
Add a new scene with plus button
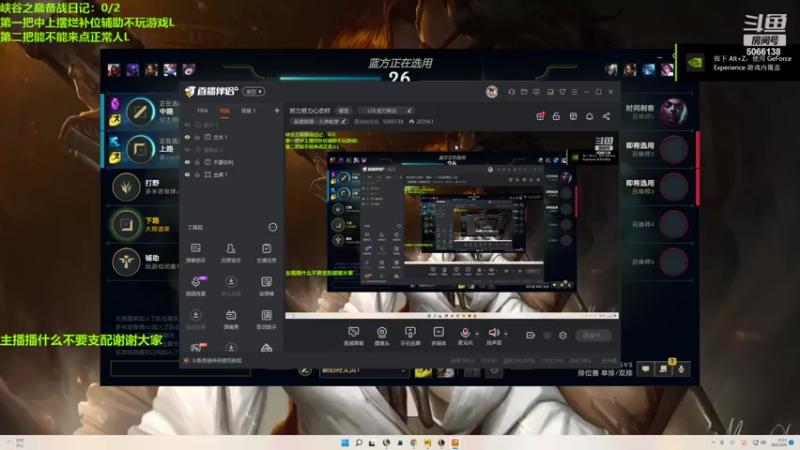(277, 111)
